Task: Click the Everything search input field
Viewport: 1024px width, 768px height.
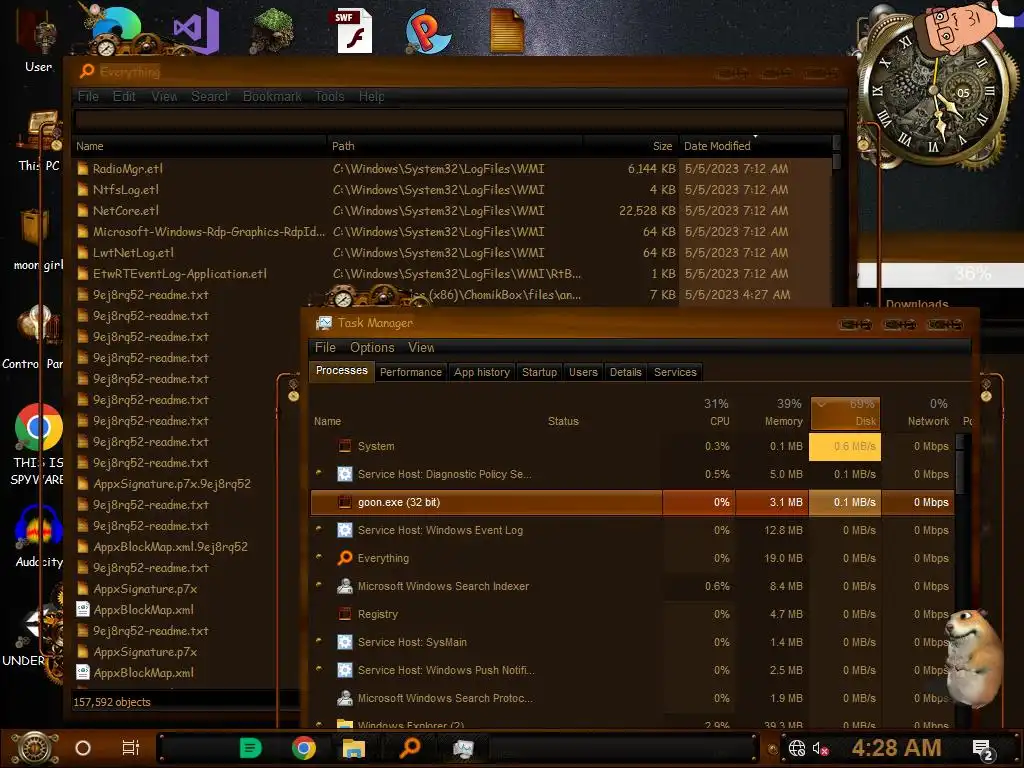Action: (460, 120)
